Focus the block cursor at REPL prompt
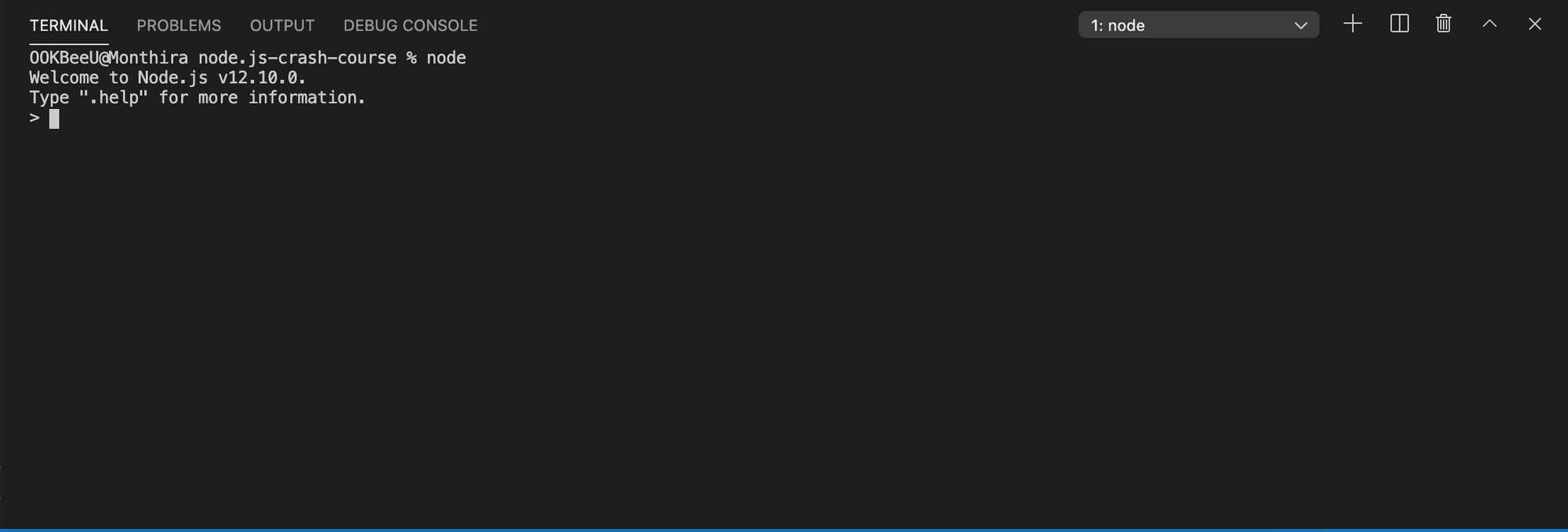Image resolution: width=1568 pixels, height=532 pixels. [x=54, y=118]
